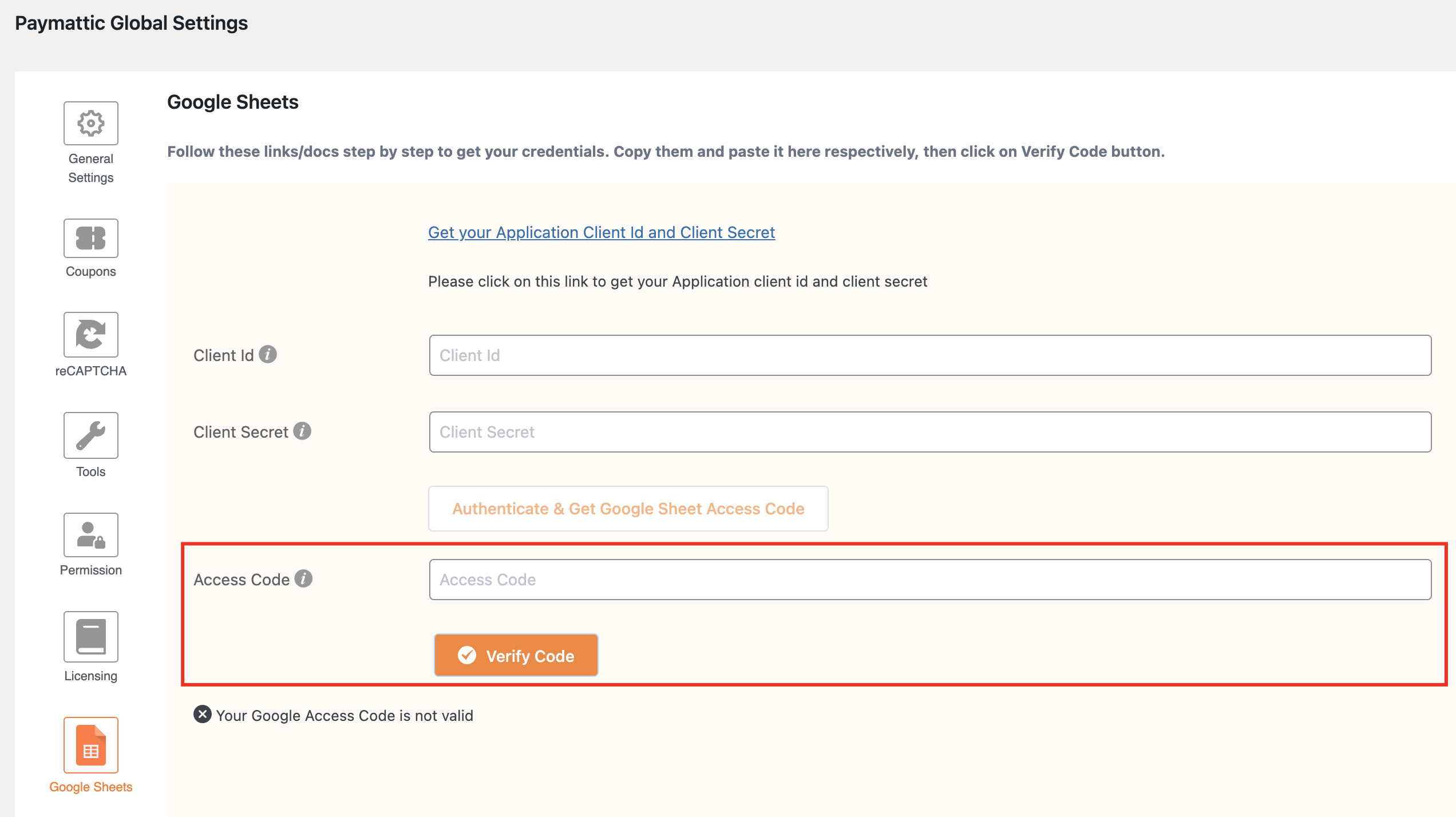Viewport: 1456px width, 817px height.
Task: Click the 'Access Code' field label
Action: coord(242,580)
